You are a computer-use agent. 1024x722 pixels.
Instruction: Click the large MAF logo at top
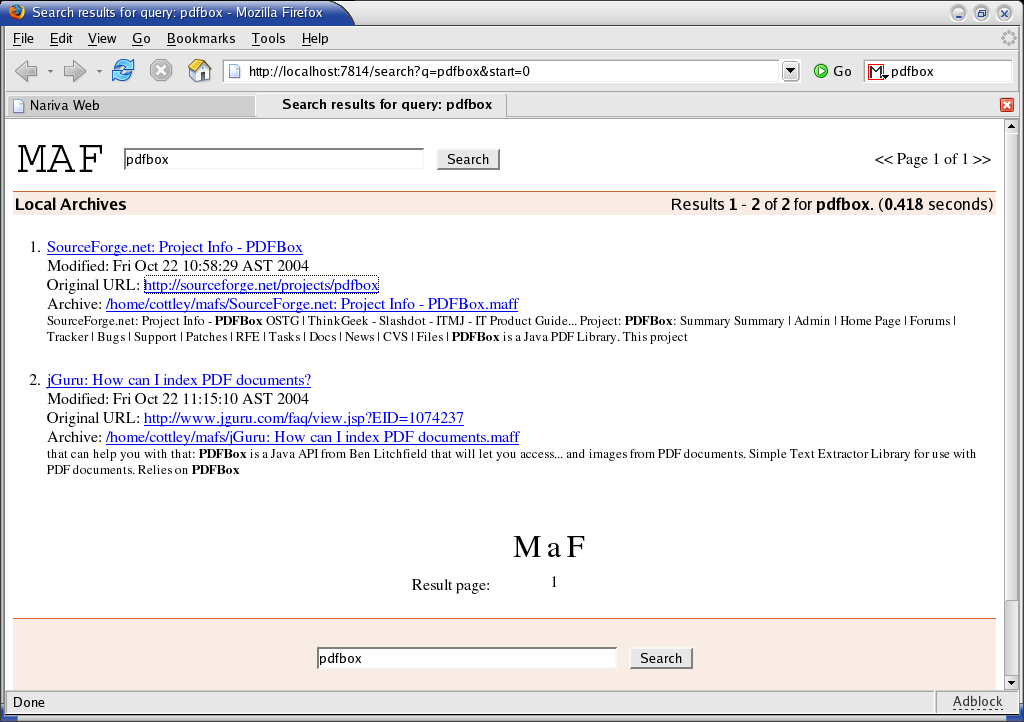click(x=60, y=159)
